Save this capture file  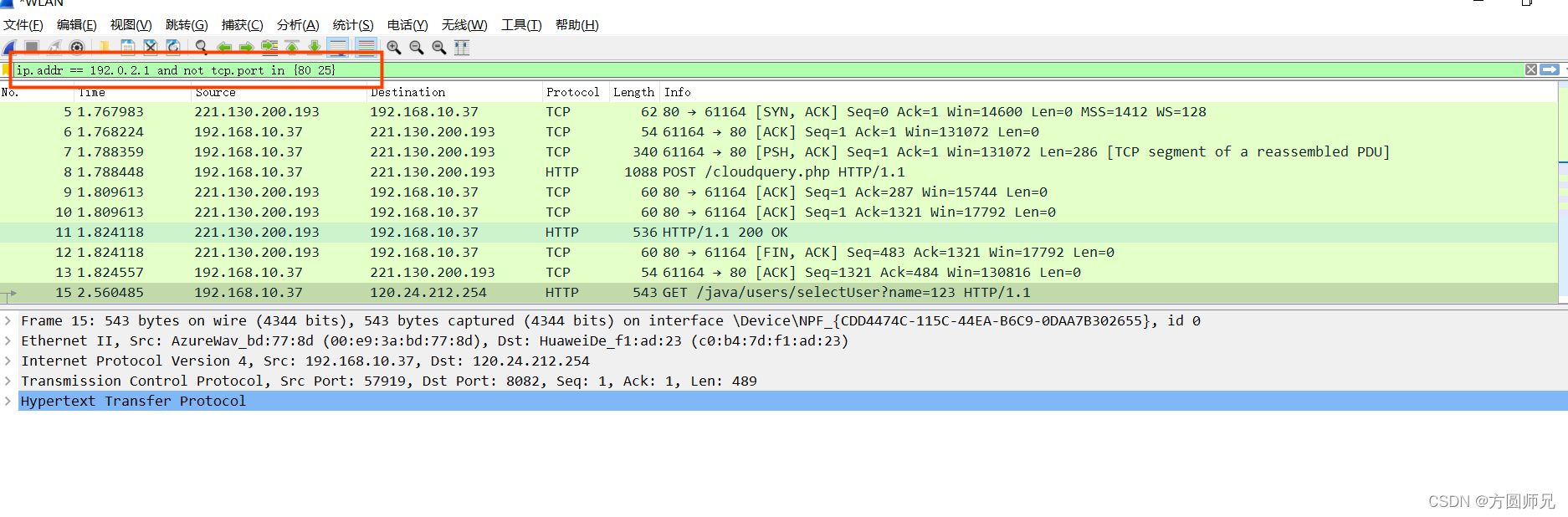(x=127, y=48)
